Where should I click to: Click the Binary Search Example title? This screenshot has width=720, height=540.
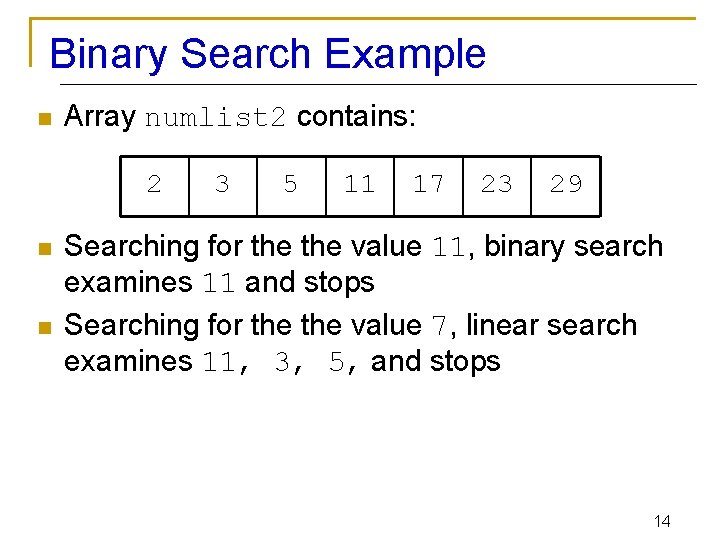click(x=267, y=53)
